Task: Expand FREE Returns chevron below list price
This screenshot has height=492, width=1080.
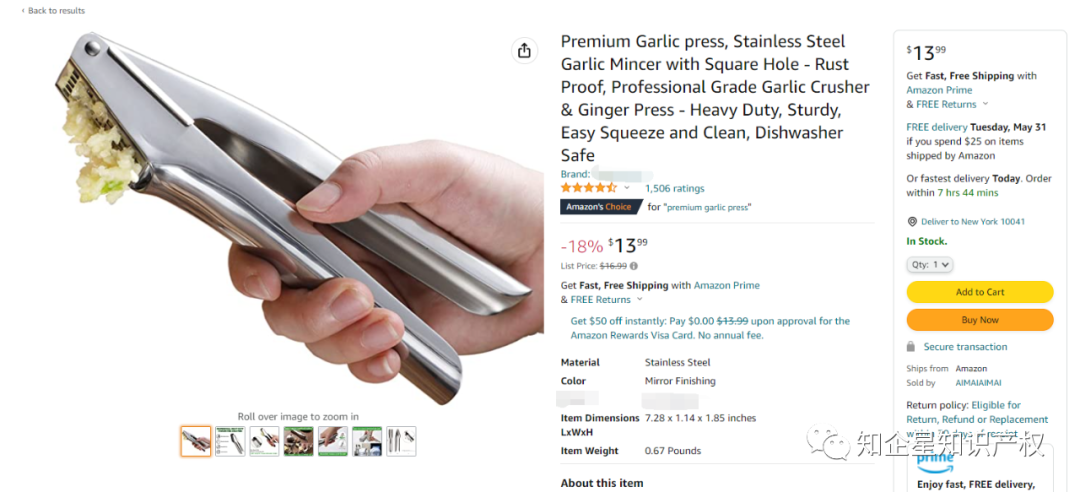Action: [x=639, y=300]
